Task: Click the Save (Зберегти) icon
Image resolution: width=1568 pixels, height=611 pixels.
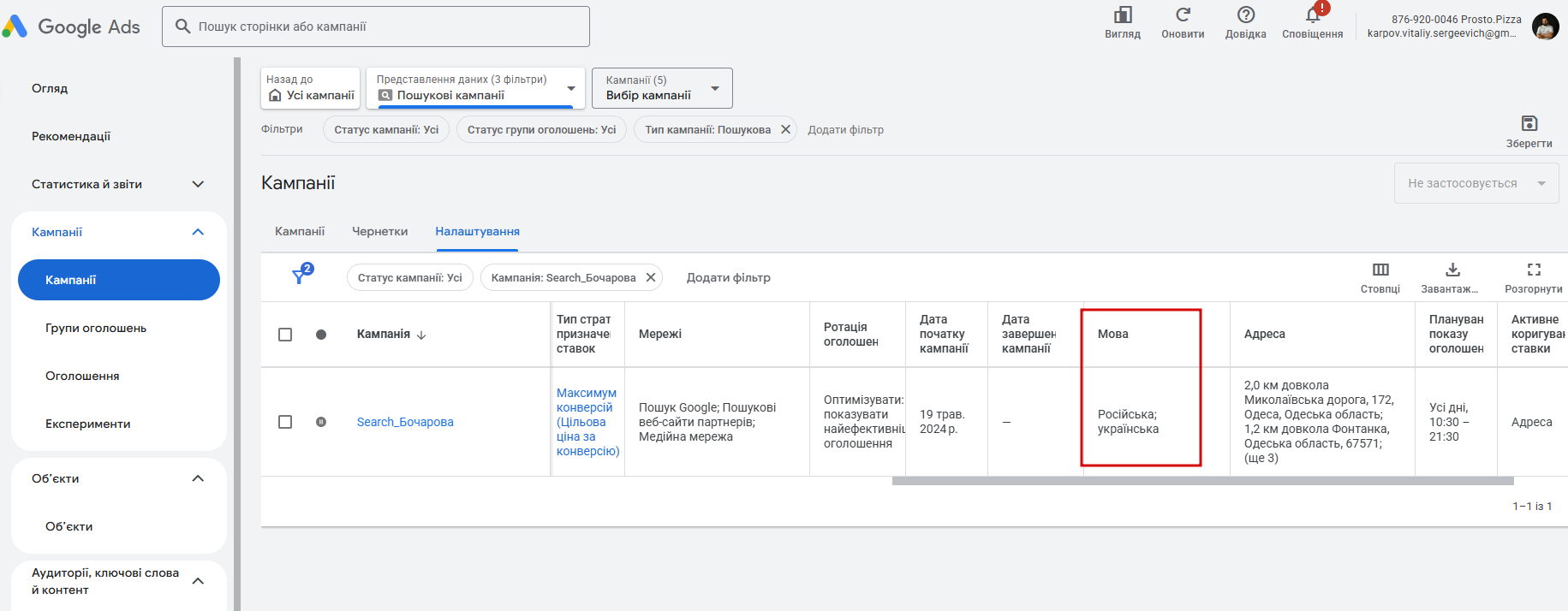Action: 1529,124
